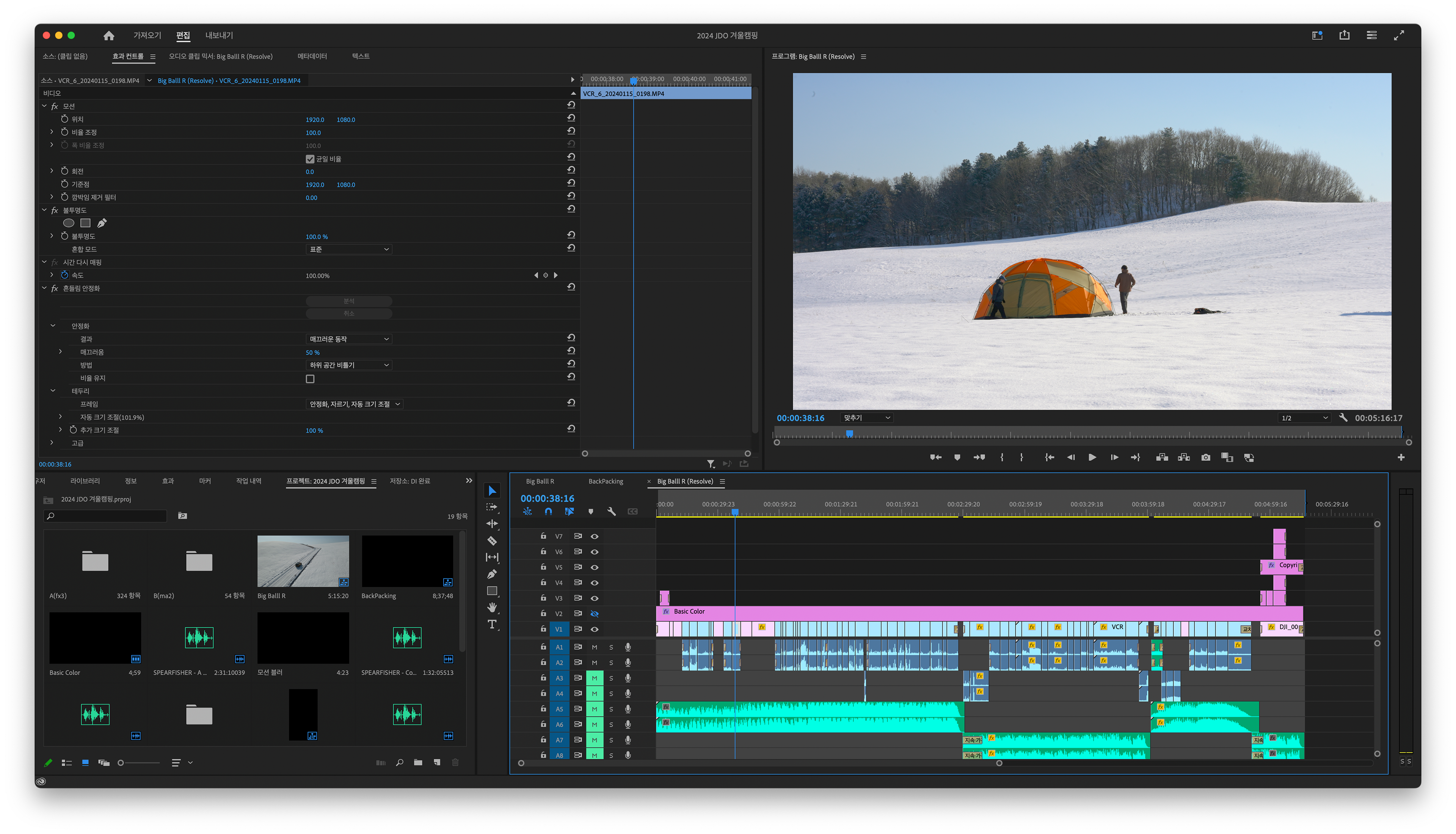
Task: Click the Home button in the header
Action: 109,36
